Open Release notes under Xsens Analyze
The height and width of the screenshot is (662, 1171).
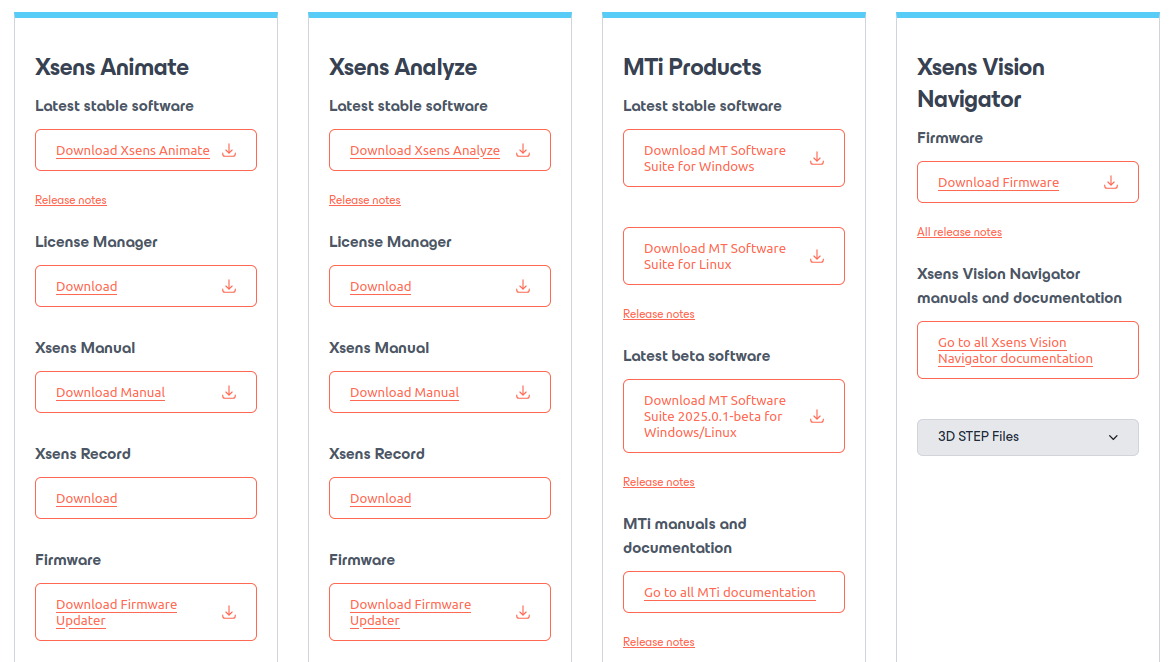pyautogui.click(x=364, y=199)
